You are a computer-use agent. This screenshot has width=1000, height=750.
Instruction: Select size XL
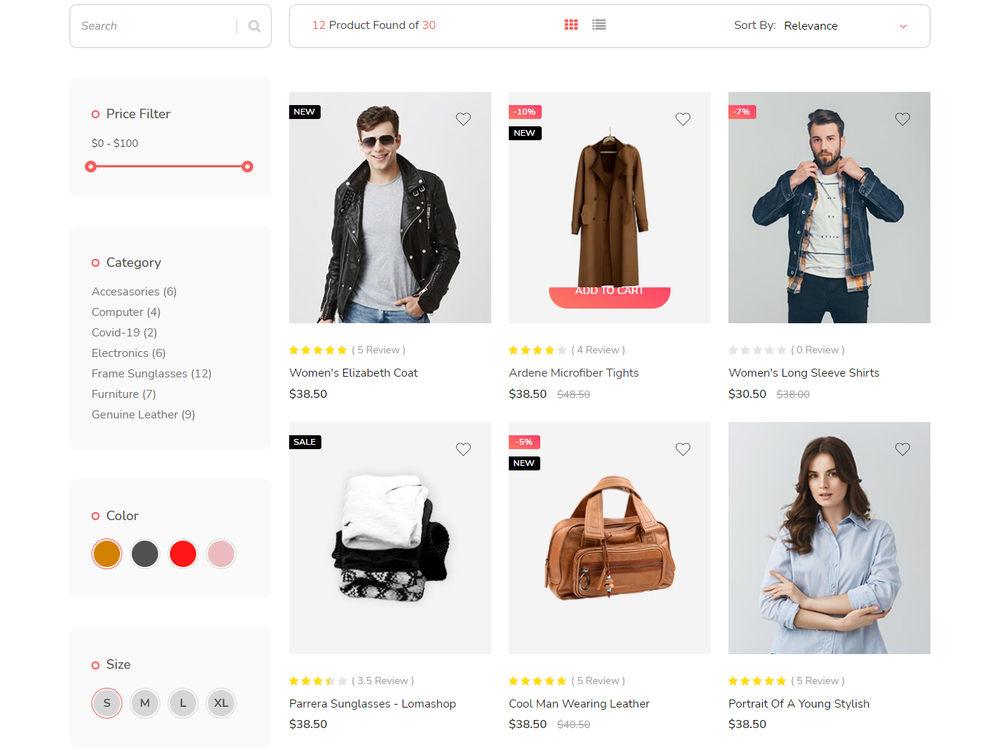[221, 703]
